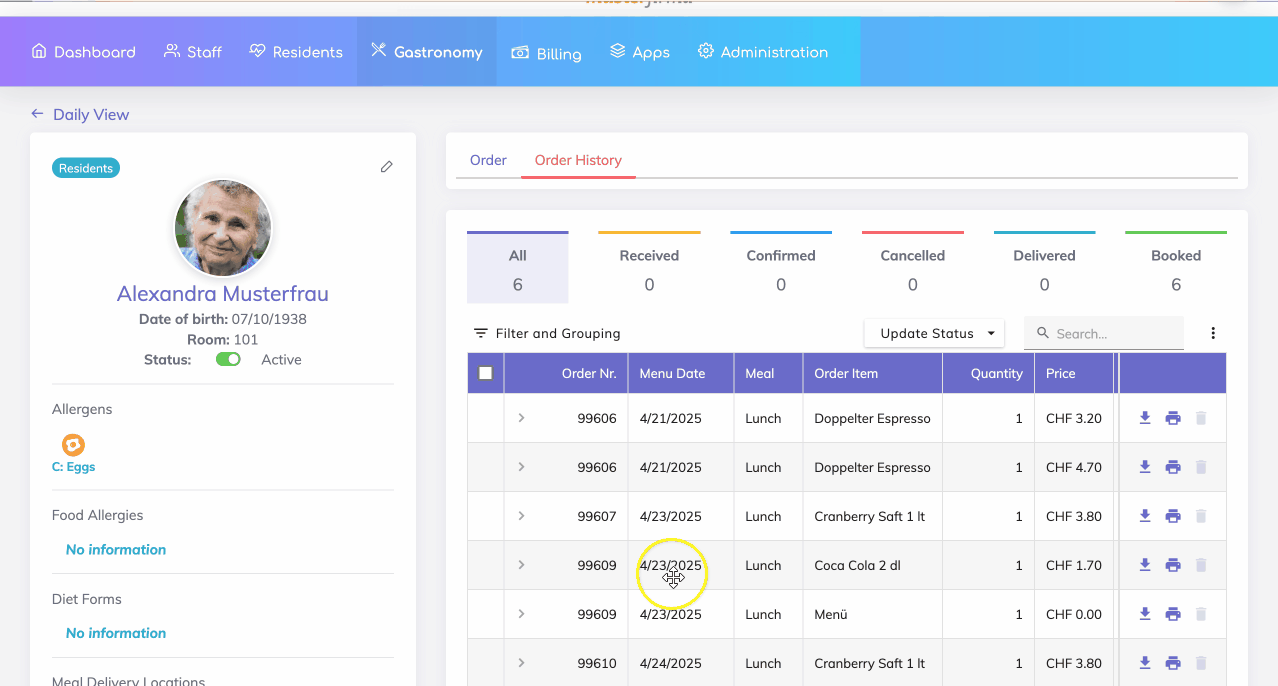
Task: Switch to the Order tab
Action: pyautogui.click(x=488, y=160)
